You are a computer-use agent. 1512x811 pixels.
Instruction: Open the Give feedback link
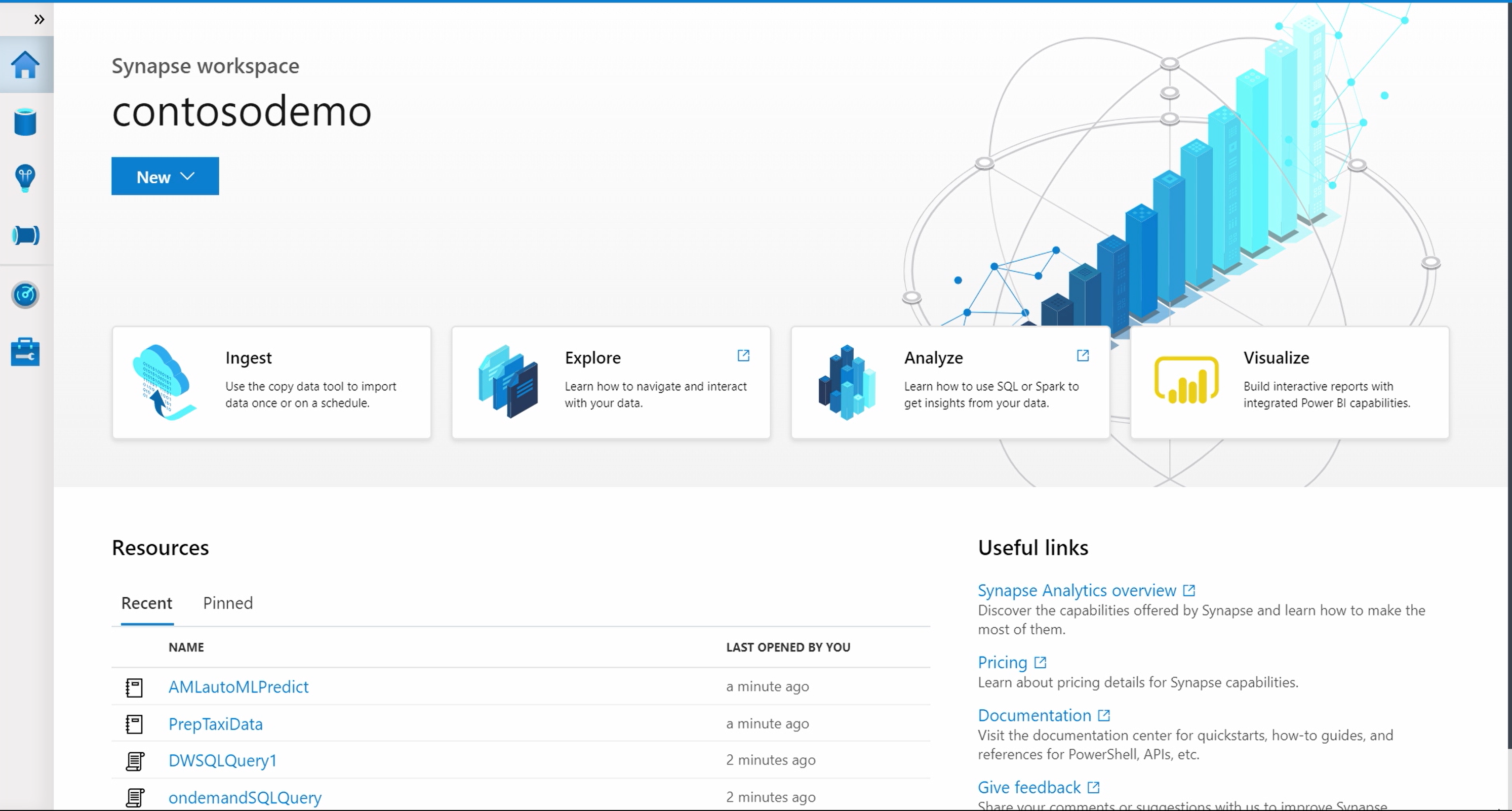click(1029, 788)
